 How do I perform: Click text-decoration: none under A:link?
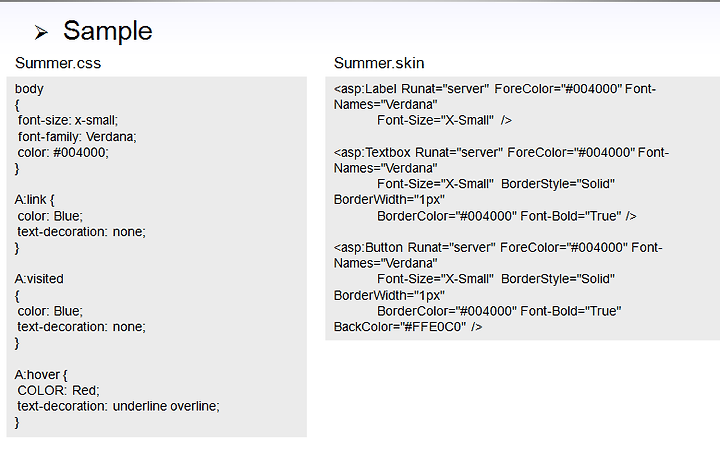[81, 232]
